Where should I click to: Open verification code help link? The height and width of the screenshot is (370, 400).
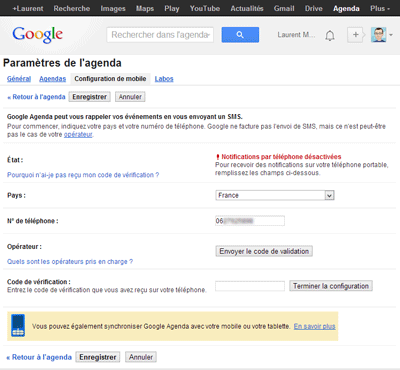[83, 175]
